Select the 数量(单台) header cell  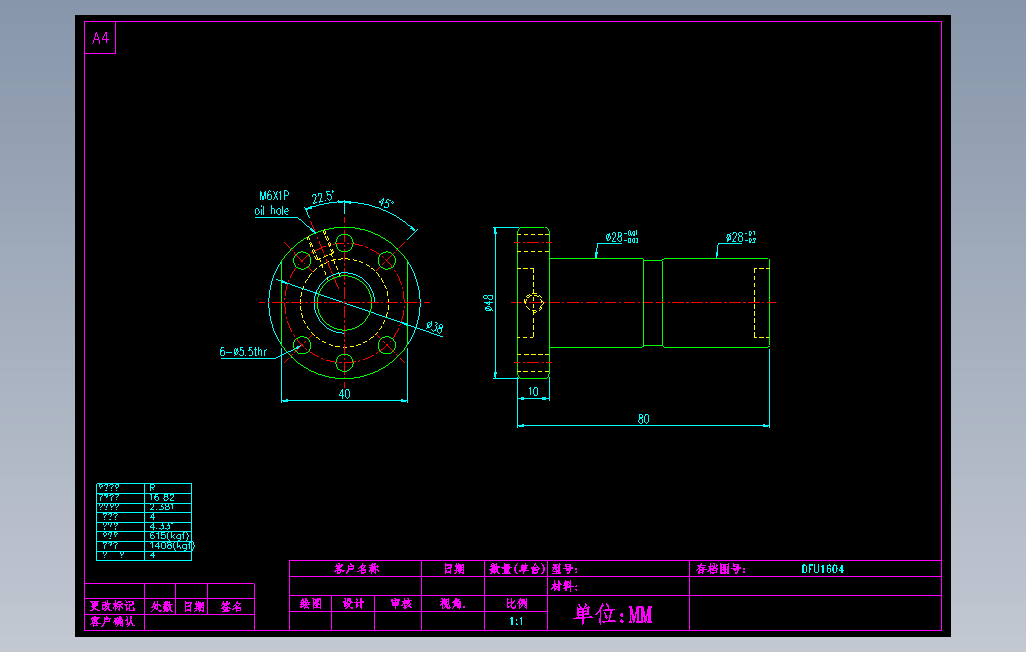coord(517,569)
